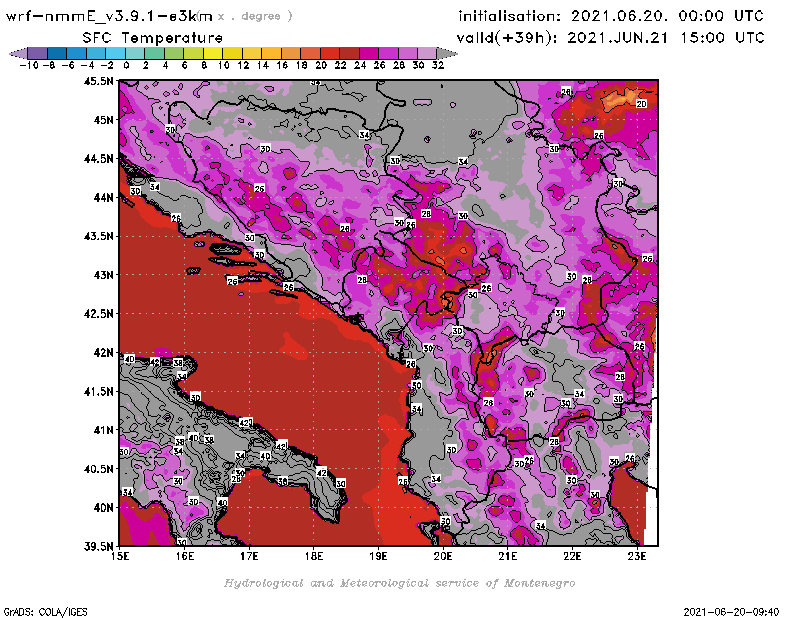Pick the magenta legend swatch between 24 and 26
The width and height of the screenshot is (800, 618).
pos(368,53)
